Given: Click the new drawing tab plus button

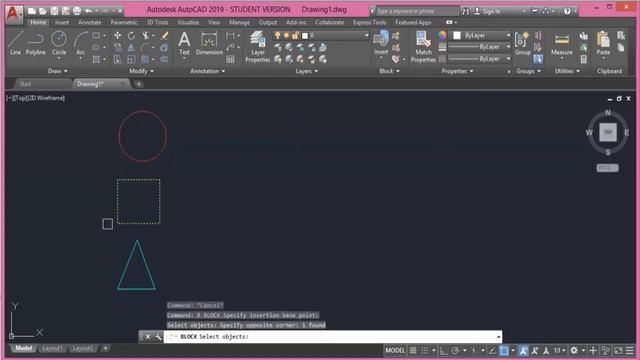Looking at the screenshot, I should pyautogui.click(x=139, y=84).
